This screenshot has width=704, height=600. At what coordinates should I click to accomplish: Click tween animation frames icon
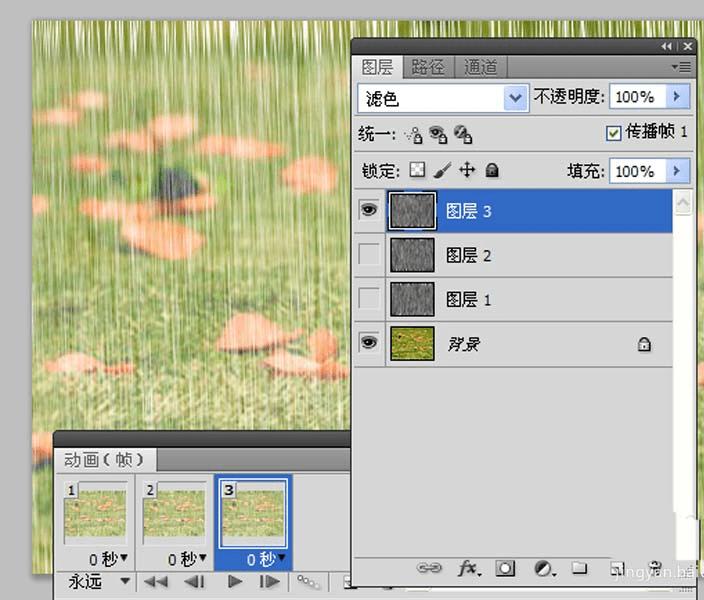(308, 582)
